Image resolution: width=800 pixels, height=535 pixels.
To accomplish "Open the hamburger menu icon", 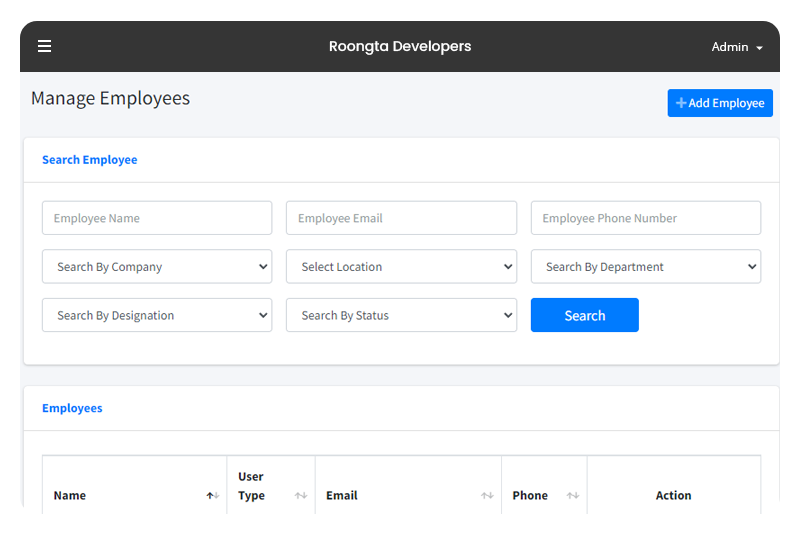I will [x=44, y=46].
